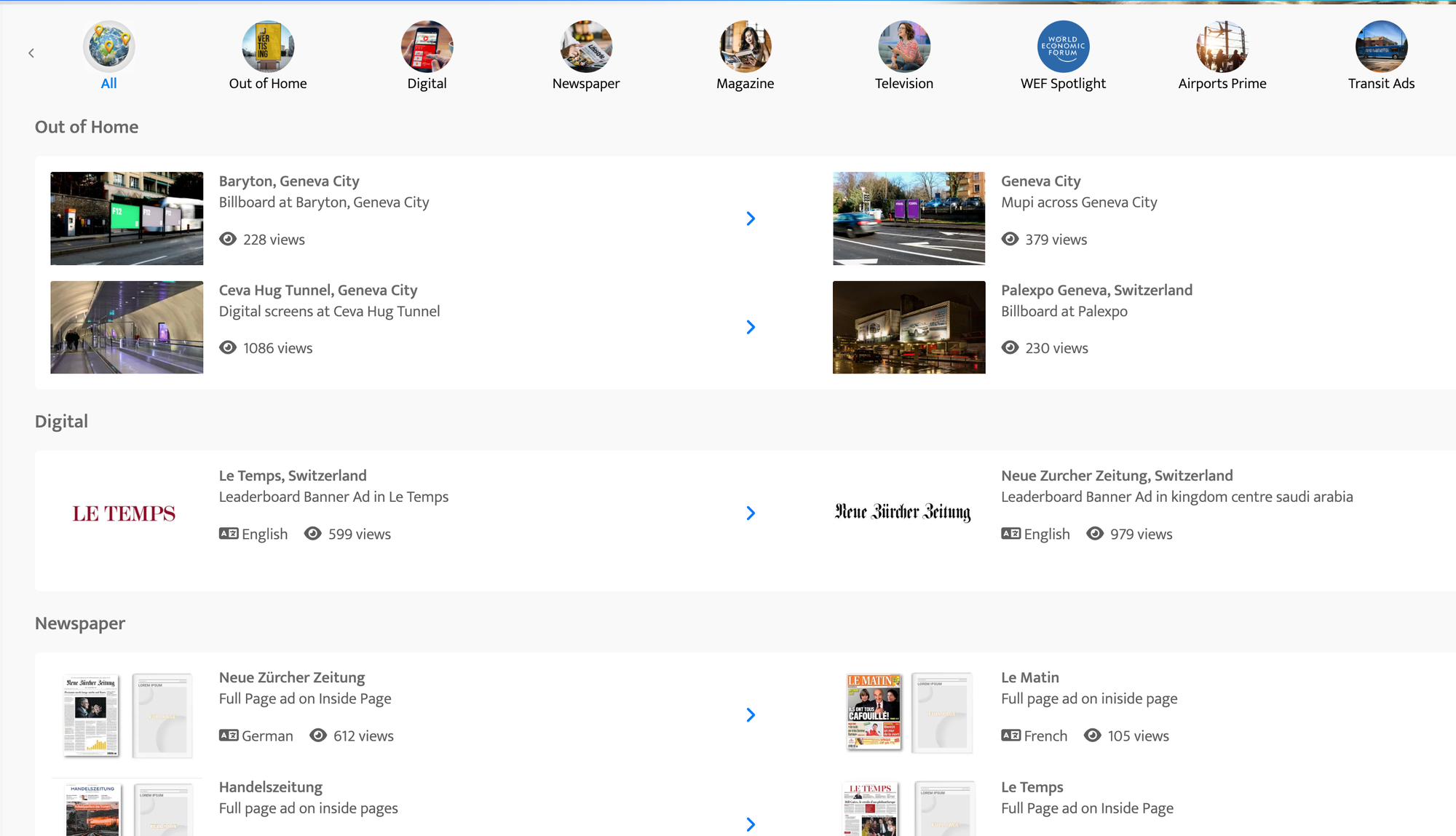
Task: Switch to the Newspaper tab label
Action: click(586, 83)
